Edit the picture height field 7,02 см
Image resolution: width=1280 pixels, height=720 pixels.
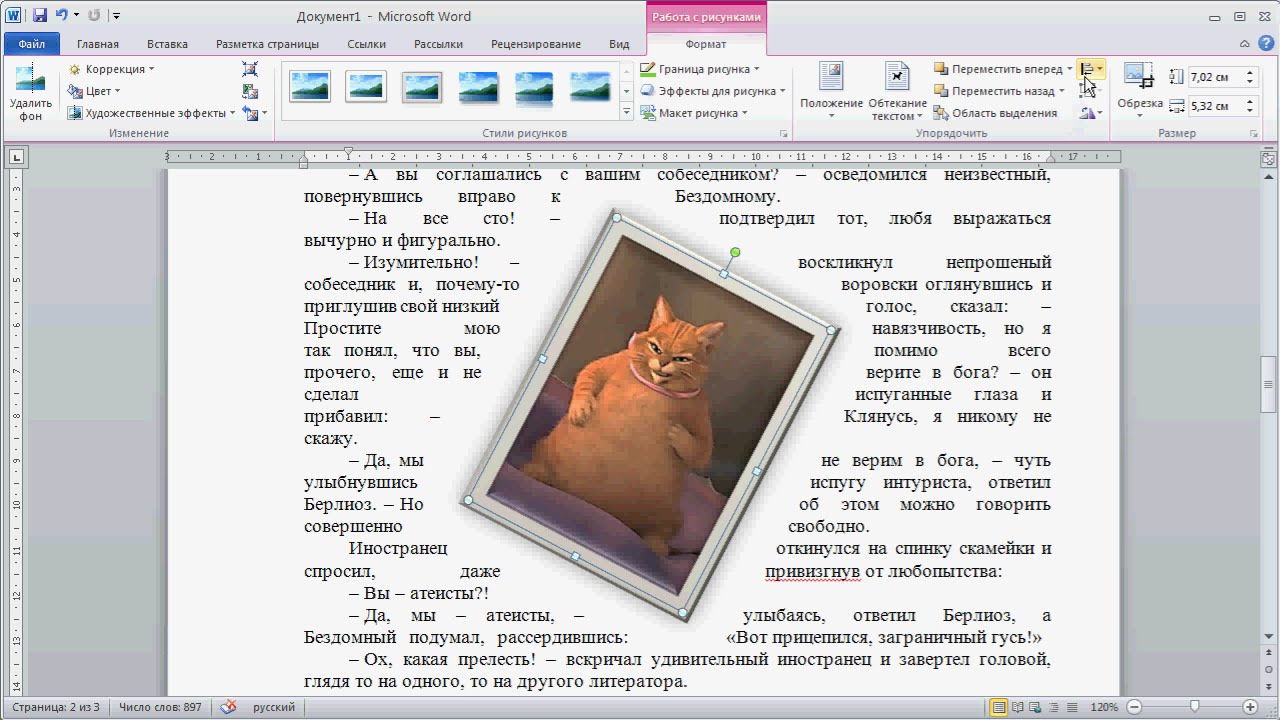click(x=1212, y=77)
